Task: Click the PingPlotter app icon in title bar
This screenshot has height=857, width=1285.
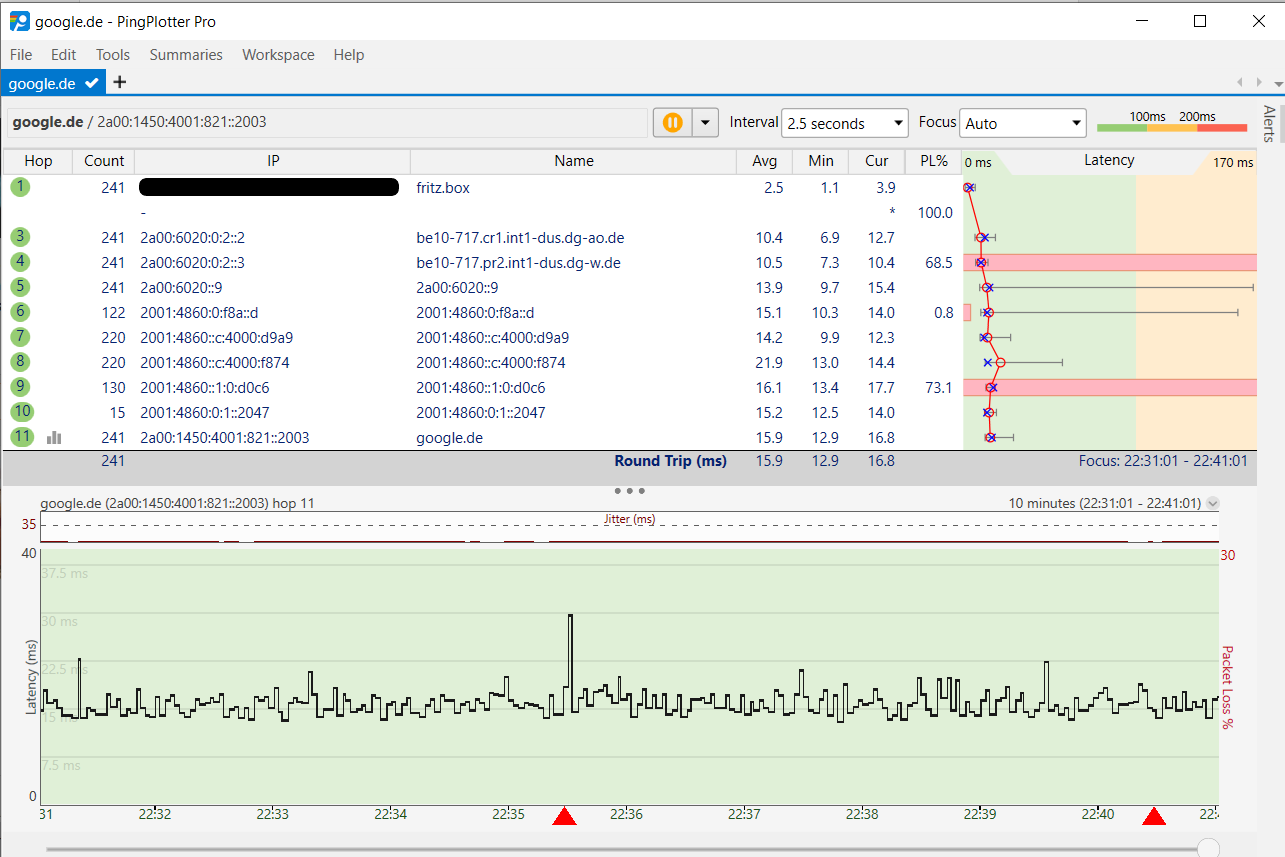Action: pyautogui.click(x=19, y=21)
